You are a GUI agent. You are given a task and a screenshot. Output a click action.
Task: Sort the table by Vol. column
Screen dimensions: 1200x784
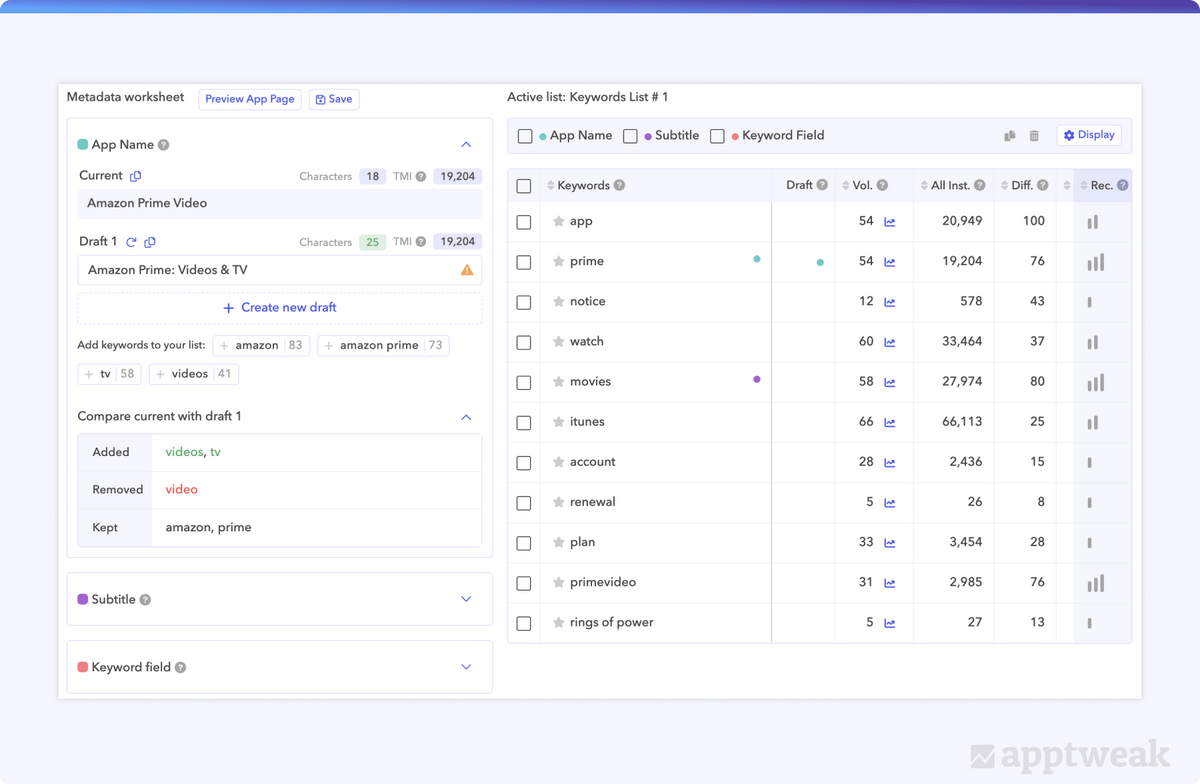click(846, 186)
